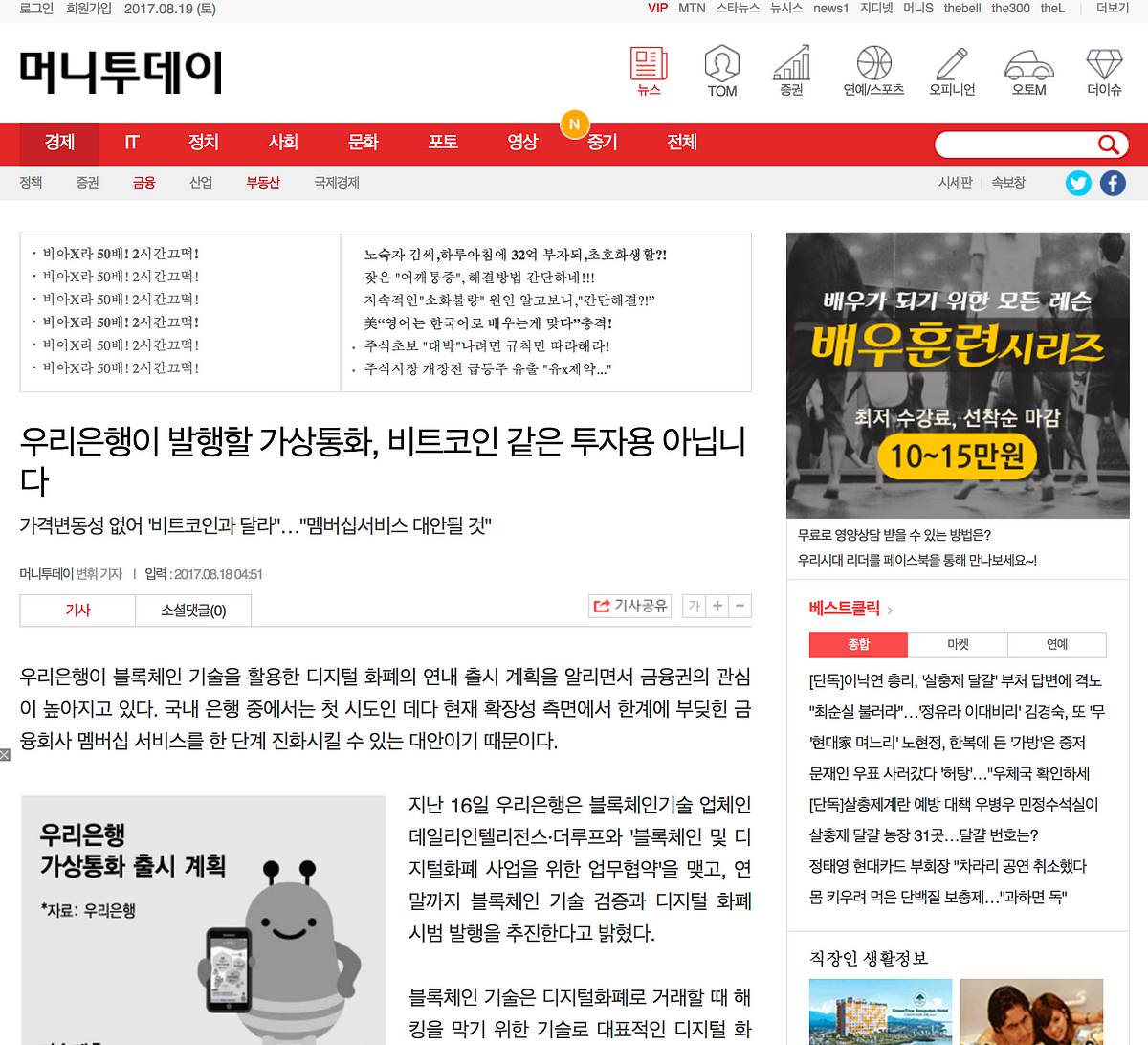Open the MTN top link

(692, 8)
